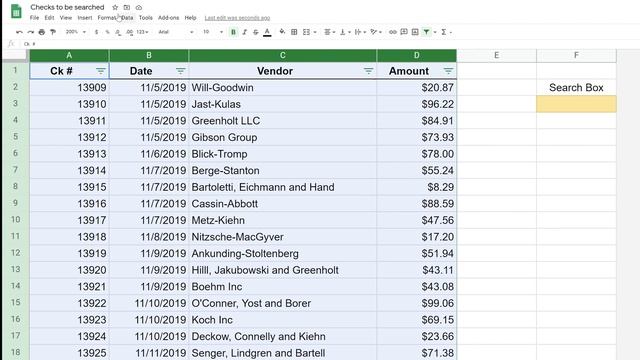Select the Nitzsche-MacGyver vendor cell

[282, 237]
